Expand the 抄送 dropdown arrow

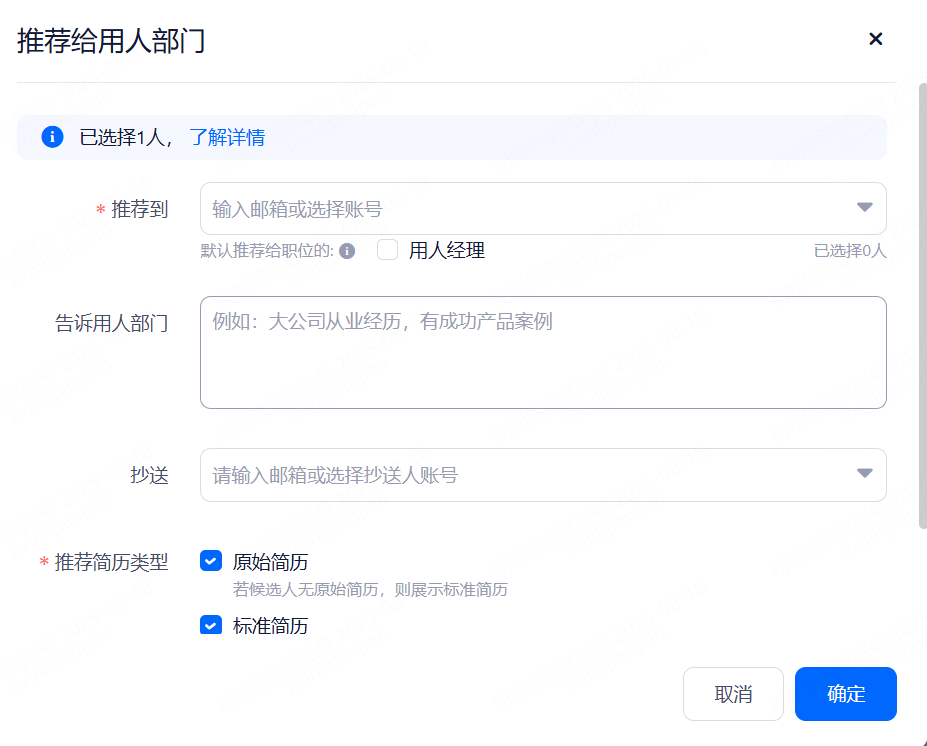[864, 474]
